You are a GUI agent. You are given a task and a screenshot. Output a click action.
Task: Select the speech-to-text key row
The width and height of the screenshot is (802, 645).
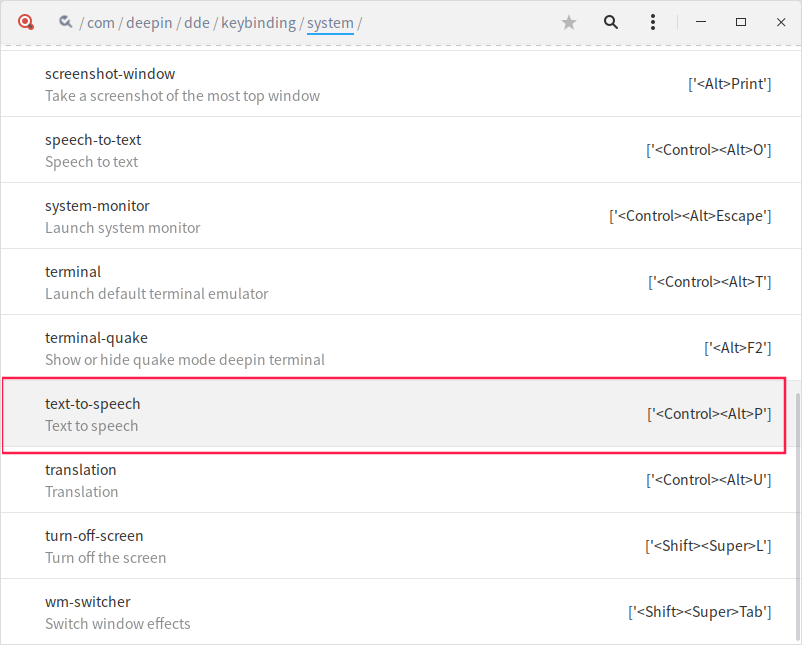pyautogui.click(x=400, y=150)
